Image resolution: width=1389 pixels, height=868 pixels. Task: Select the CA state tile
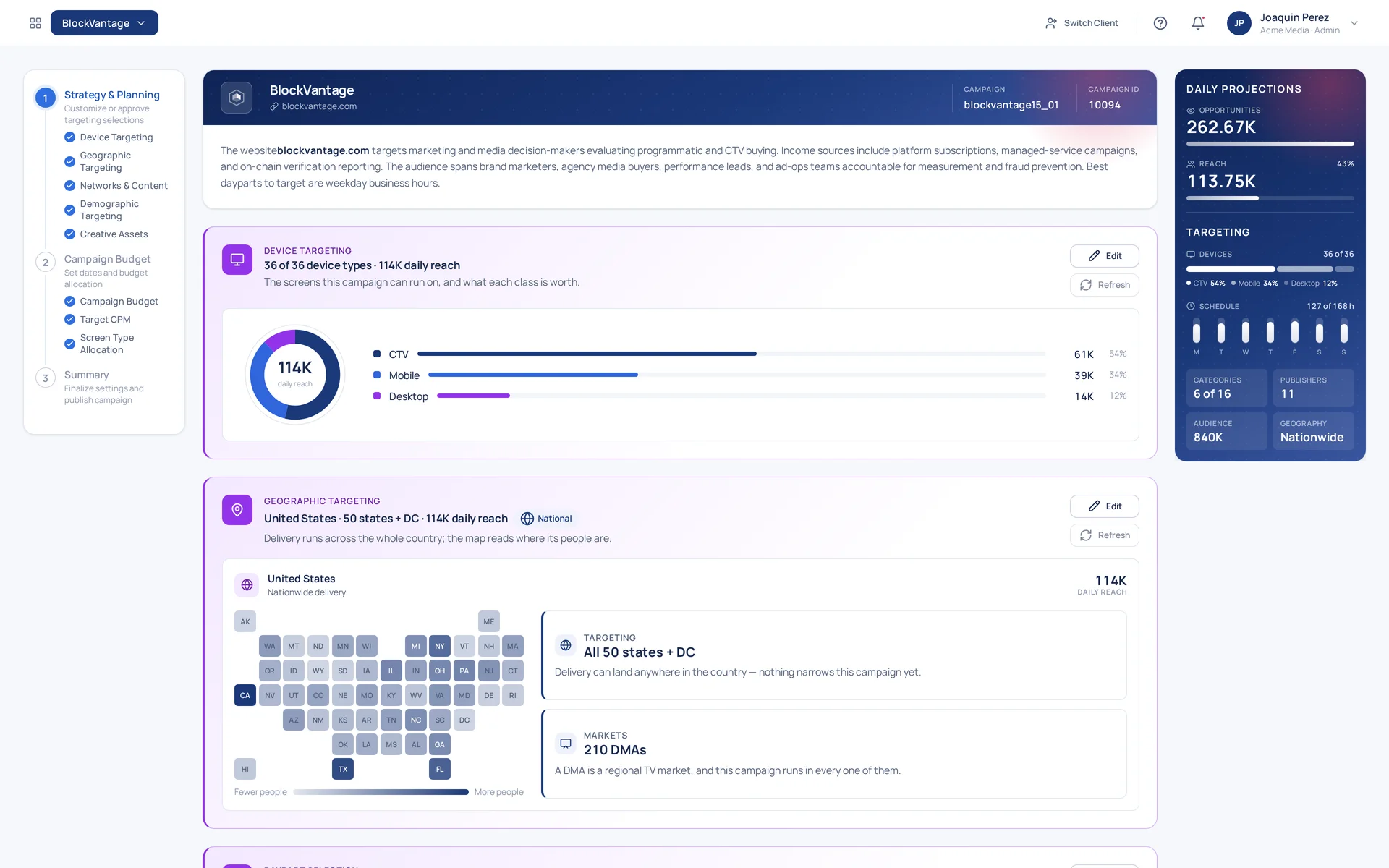click(245, 695)
